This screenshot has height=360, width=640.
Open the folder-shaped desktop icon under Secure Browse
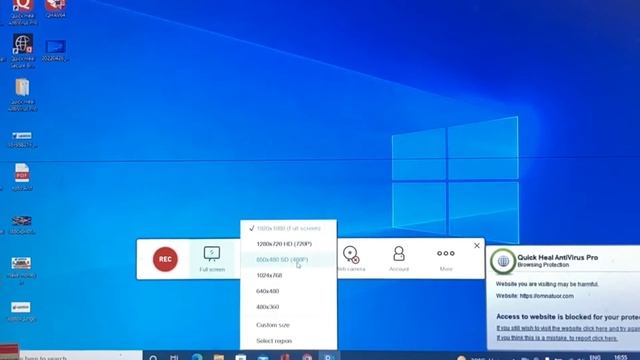(x=22, y=95)
